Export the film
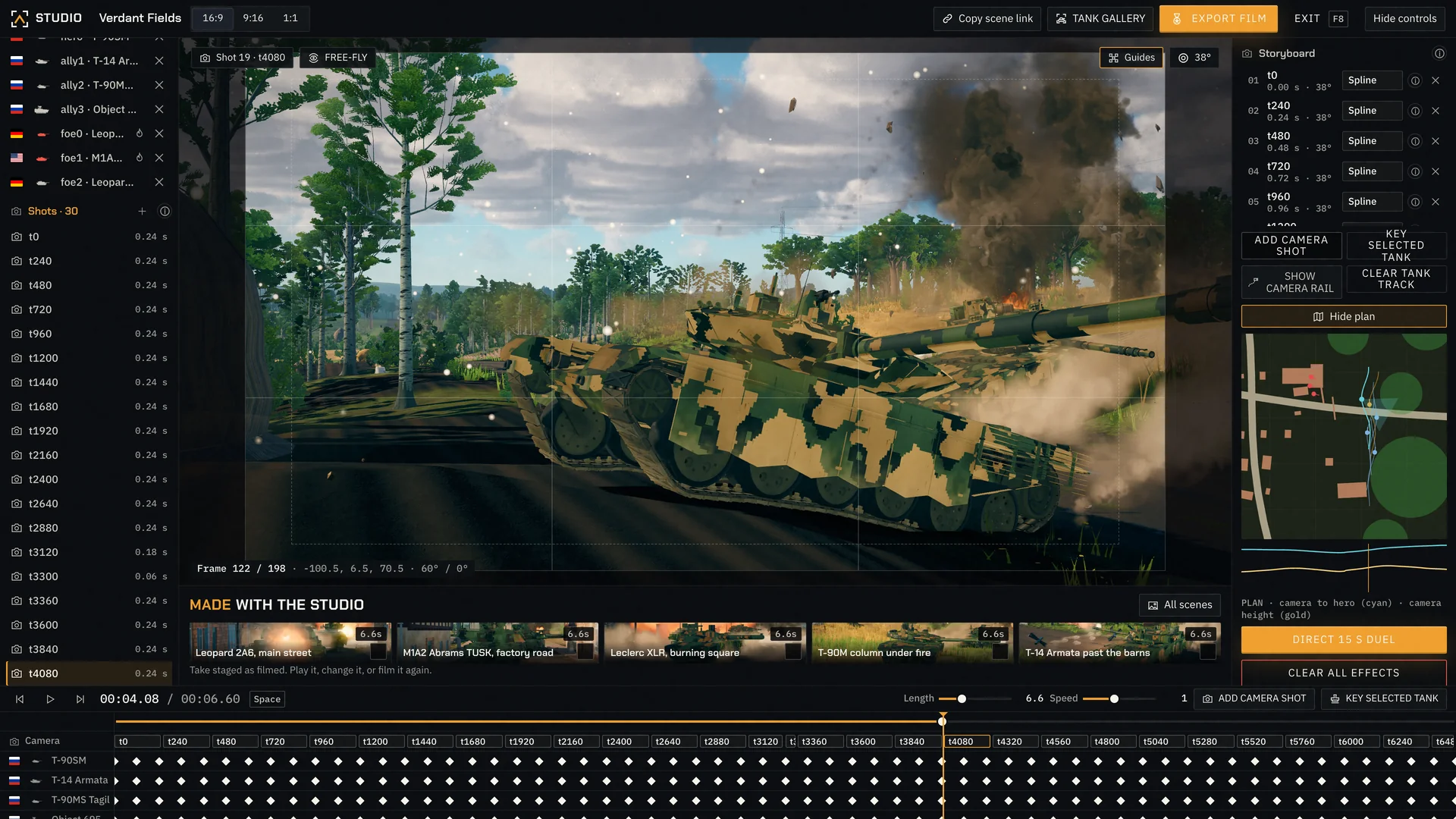The image size is (1456, 819). (1218, 18)
